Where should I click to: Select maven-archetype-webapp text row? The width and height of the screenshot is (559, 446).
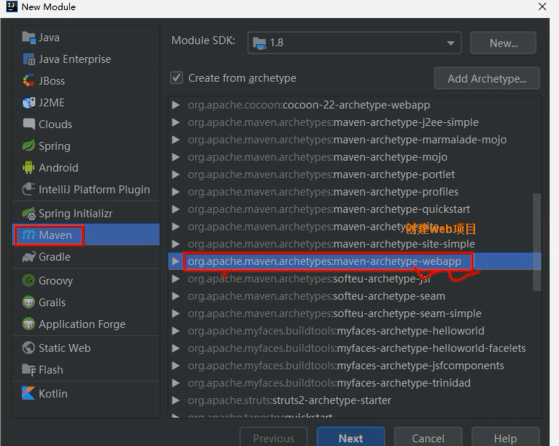(x=324, y=261)
